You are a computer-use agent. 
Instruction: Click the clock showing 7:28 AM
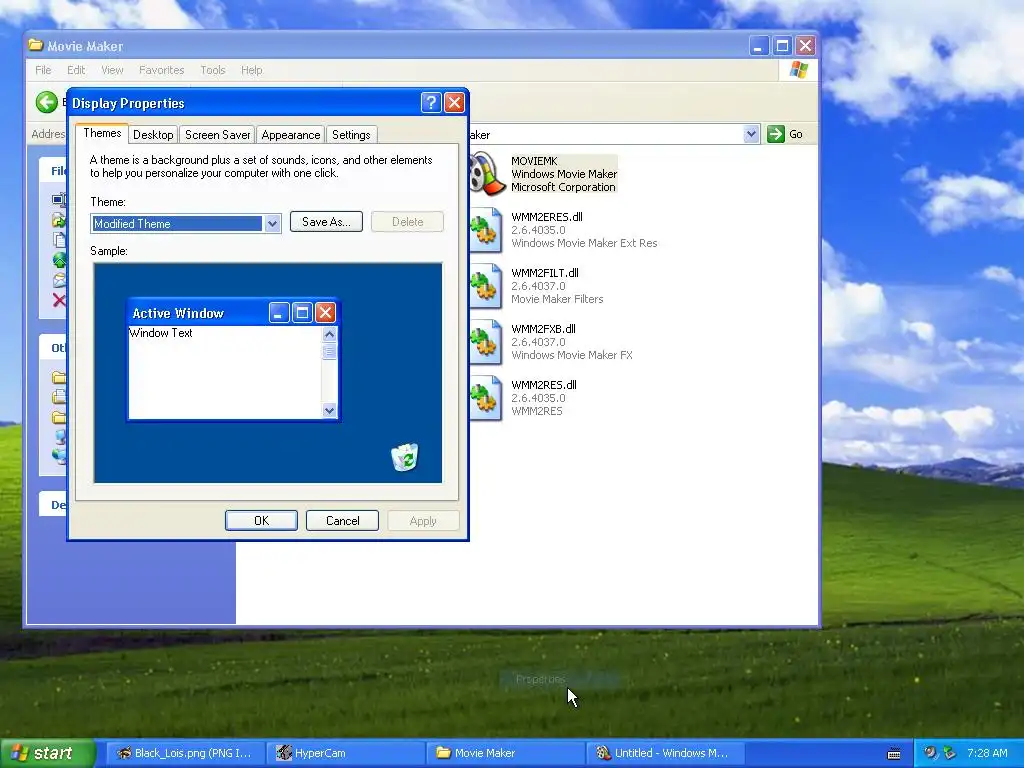tap(987, 753)
